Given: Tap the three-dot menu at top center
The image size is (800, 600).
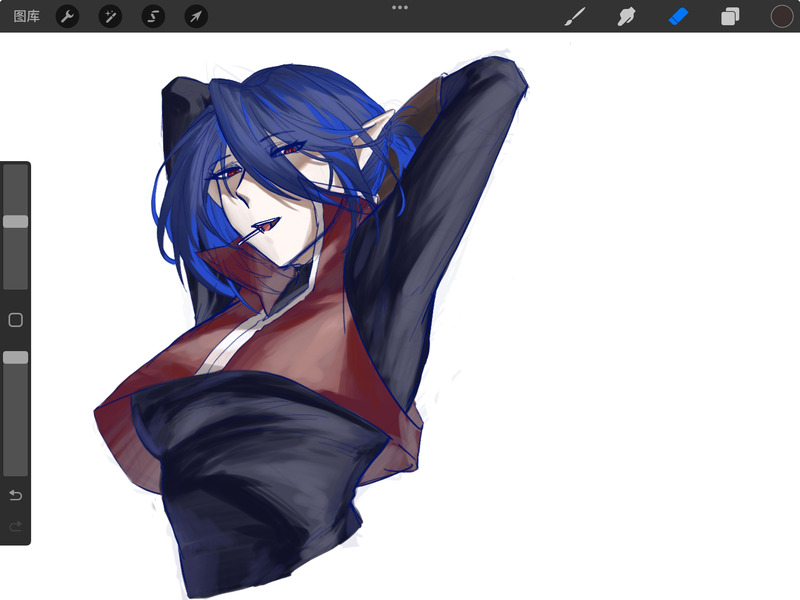Looking at the screenshot, I should coord(400,8).
